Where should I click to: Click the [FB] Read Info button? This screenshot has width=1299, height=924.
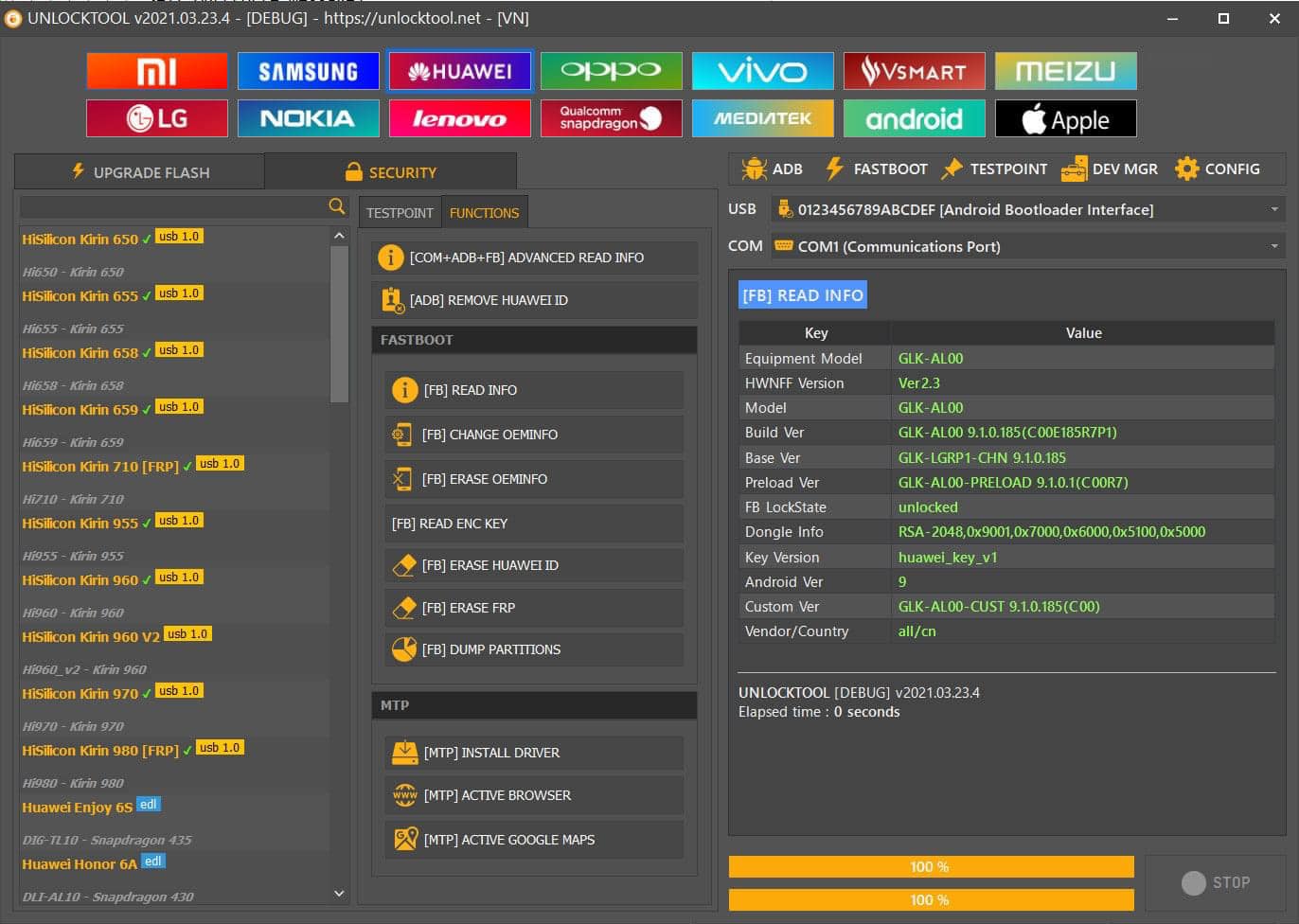point(534,390)
